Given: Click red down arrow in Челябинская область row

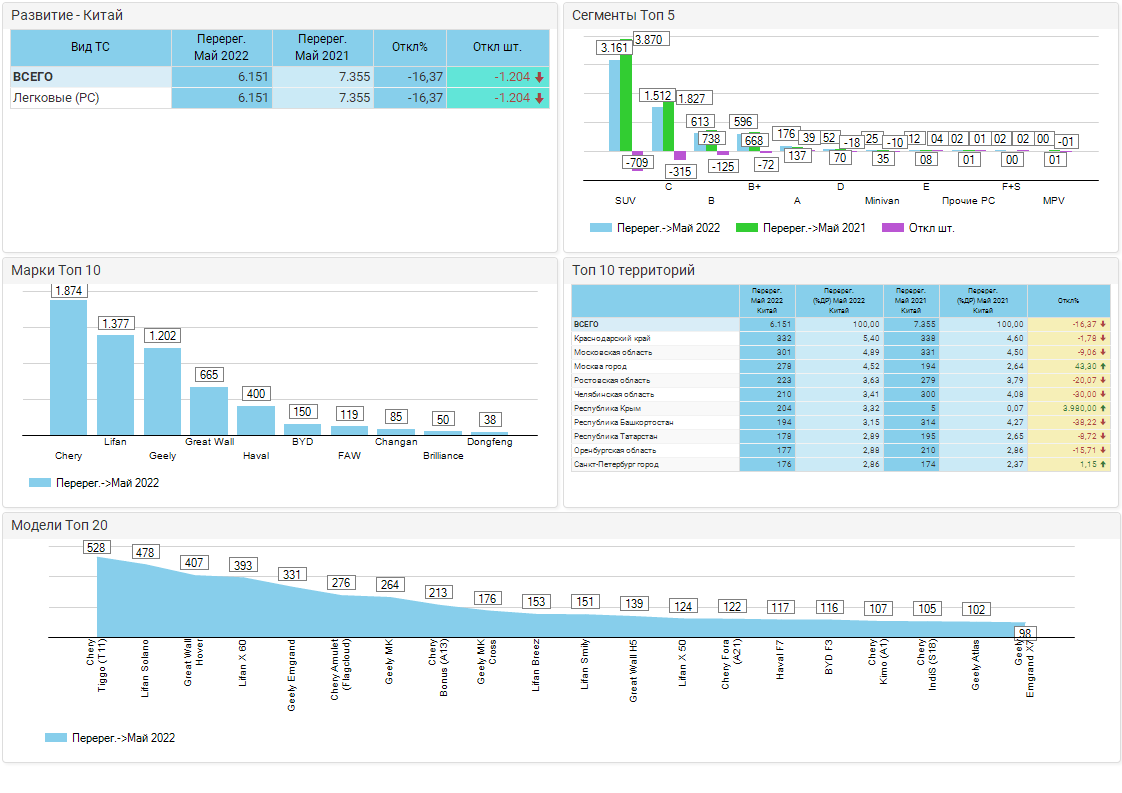Looking at the screenshot, I should (x=1103, y=394).
